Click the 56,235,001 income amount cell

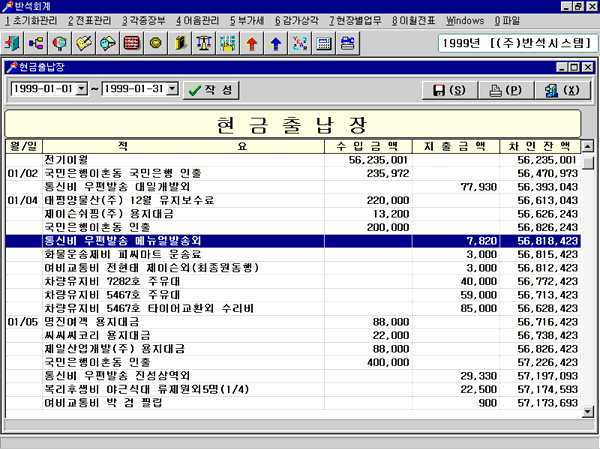pos(368,160)
